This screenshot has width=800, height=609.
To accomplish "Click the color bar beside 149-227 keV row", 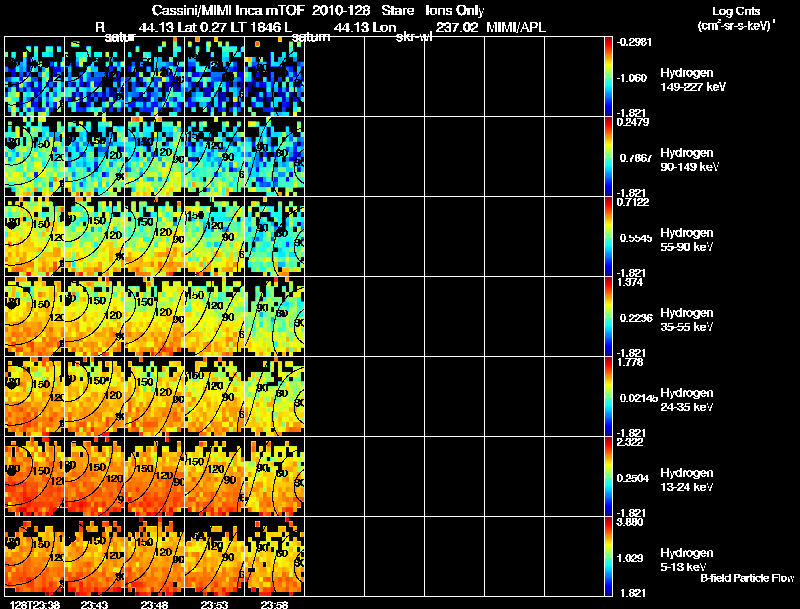I will [608, 76].
